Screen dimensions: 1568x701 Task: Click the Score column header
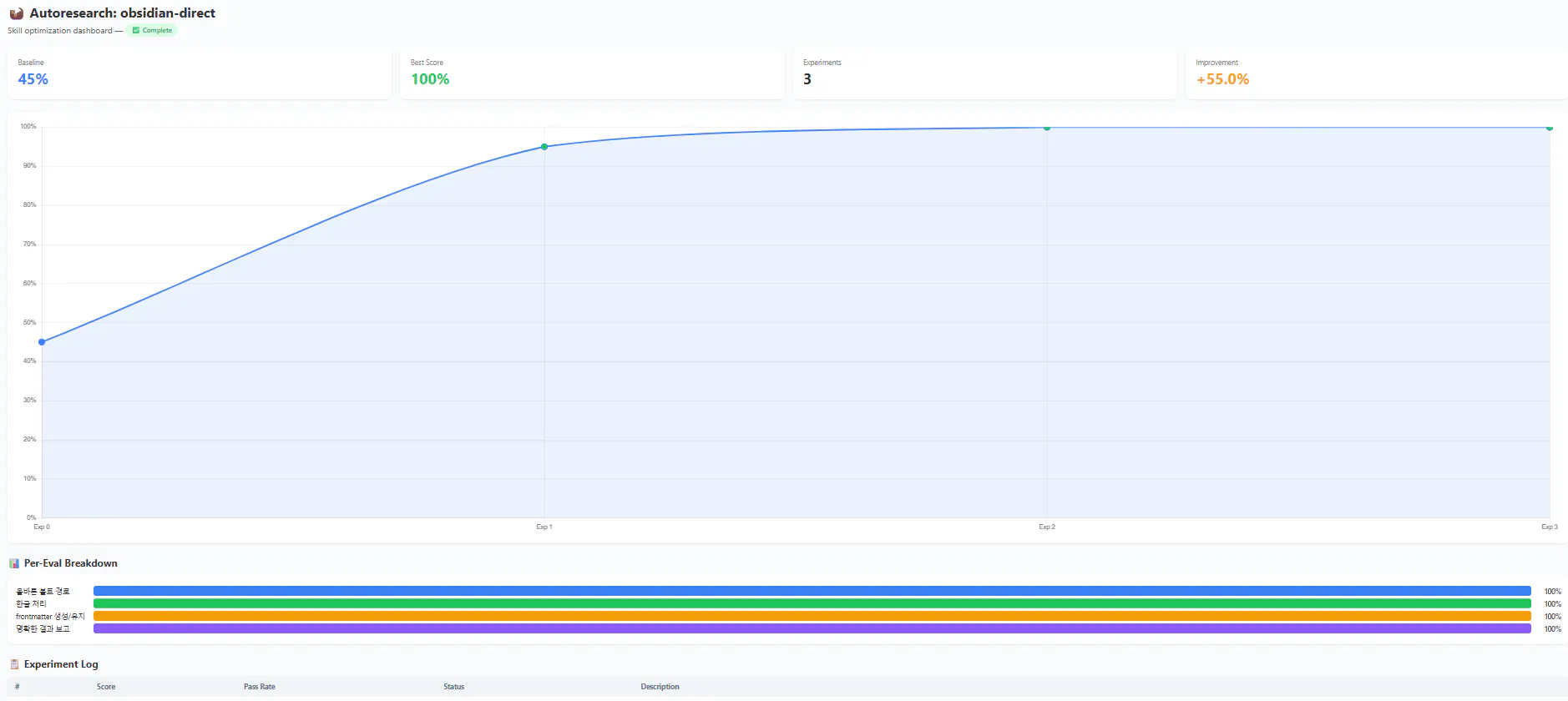pos(106,687)
